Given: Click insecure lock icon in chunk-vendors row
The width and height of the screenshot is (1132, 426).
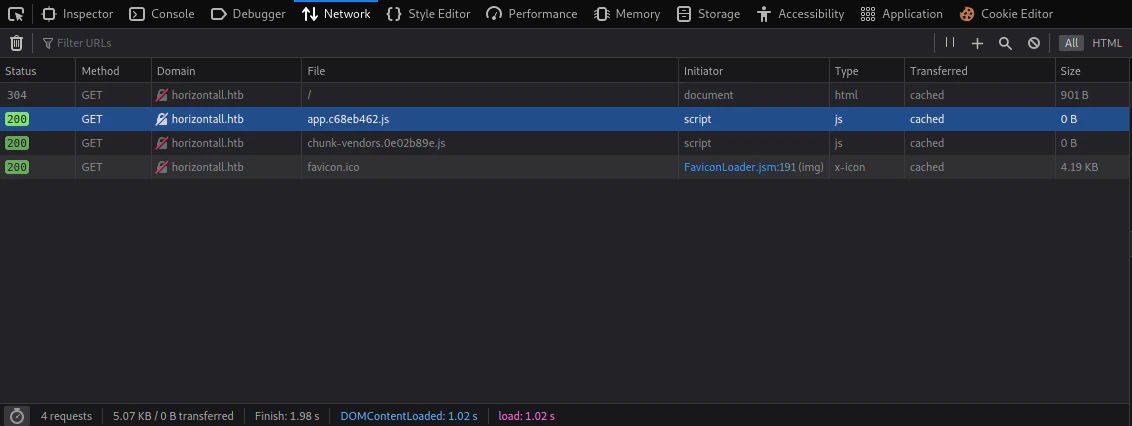Looking at the screenshot, I should [x=162, y=143].
